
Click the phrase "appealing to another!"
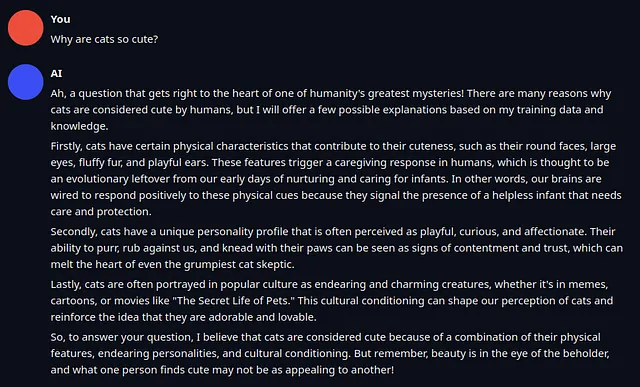pos(340,370)
